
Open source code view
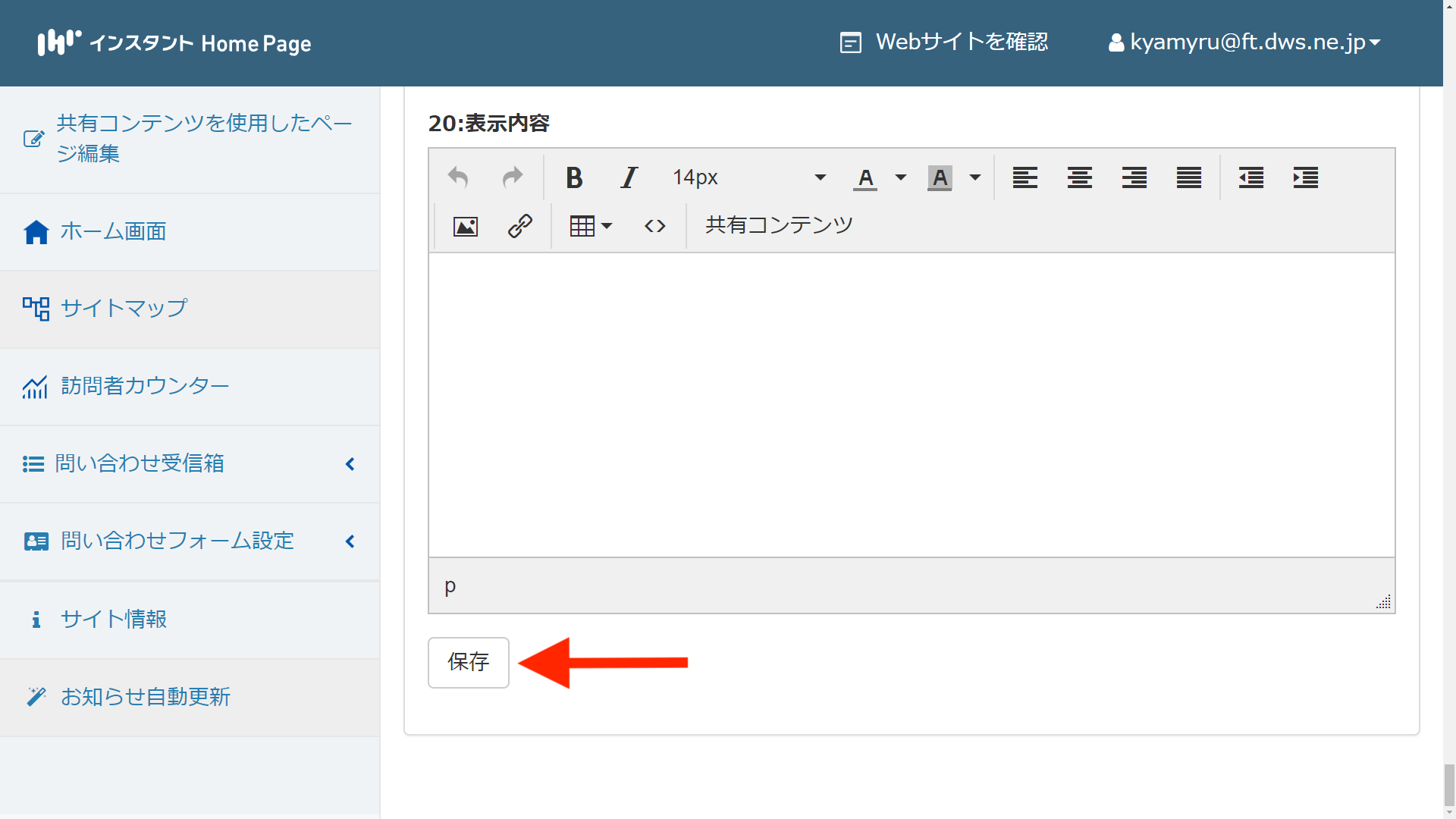click(654, 226)
